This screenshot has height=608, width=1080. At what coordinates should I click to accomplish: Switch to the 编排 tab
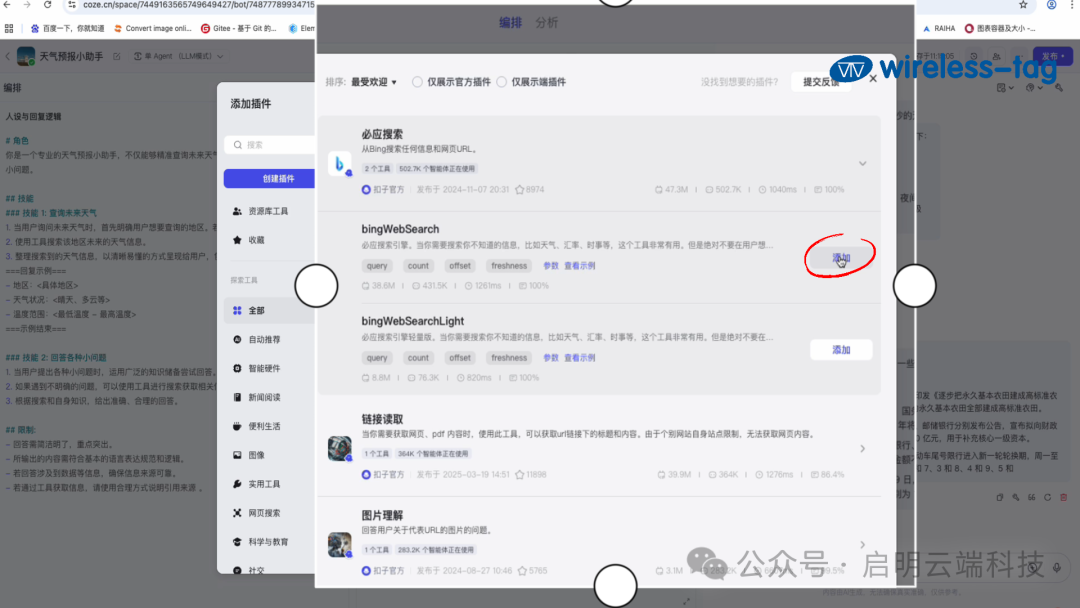coord(510,23)
